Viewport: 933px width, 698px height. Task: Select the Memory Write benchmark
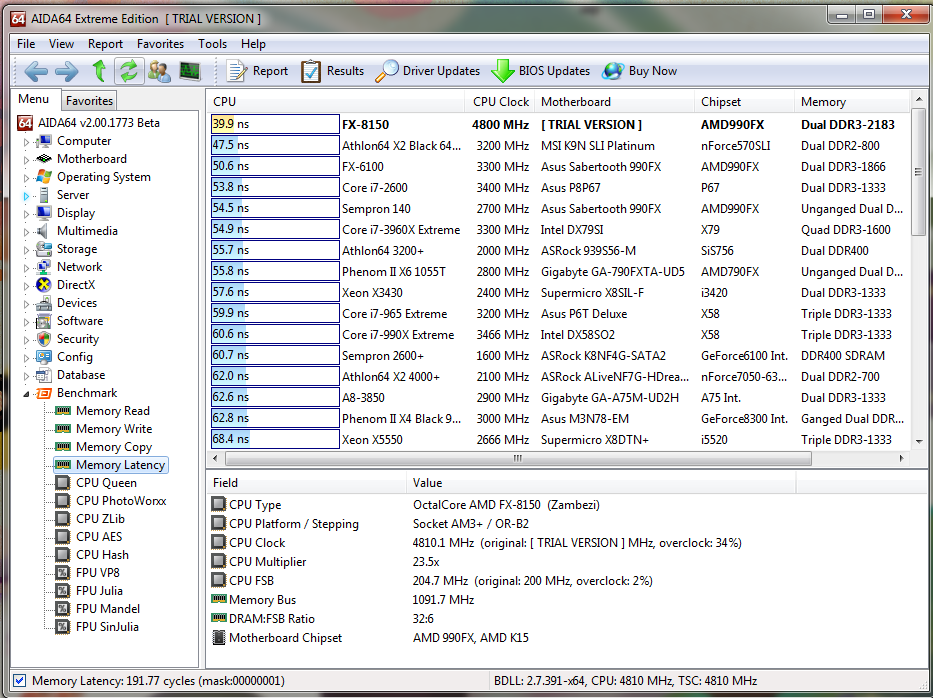[x=114, y=429]
